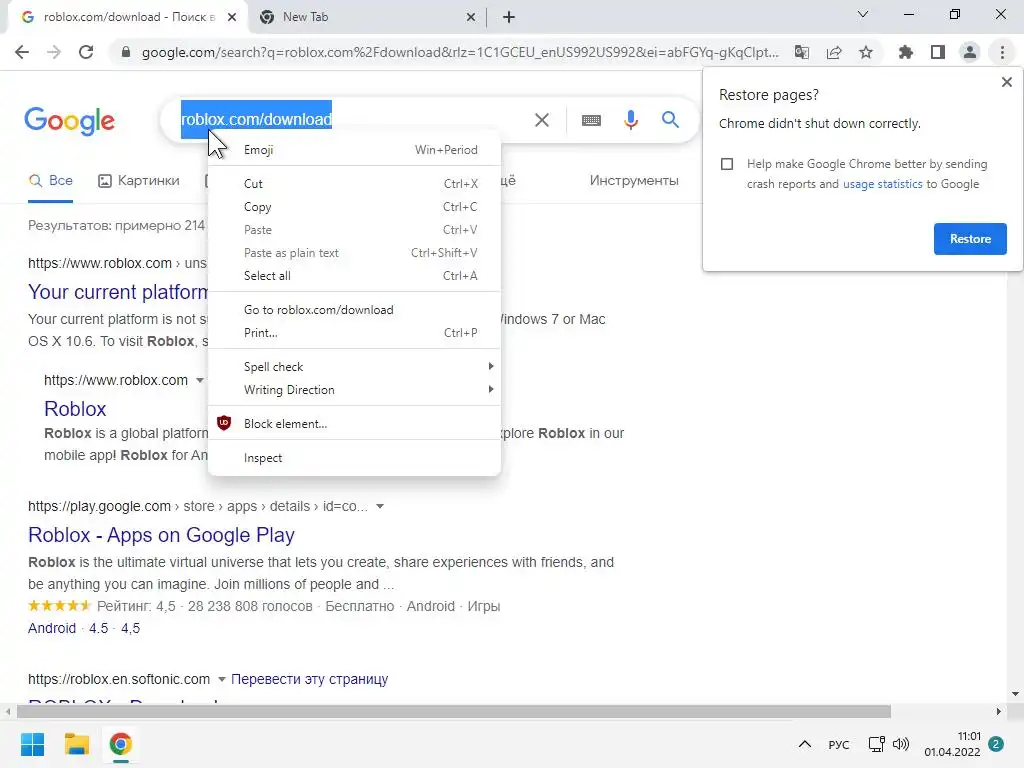The height and width of the screenshot is (768, 1024).
Task: Click the Android link under the Play result
Action: (x=52, y=628)
